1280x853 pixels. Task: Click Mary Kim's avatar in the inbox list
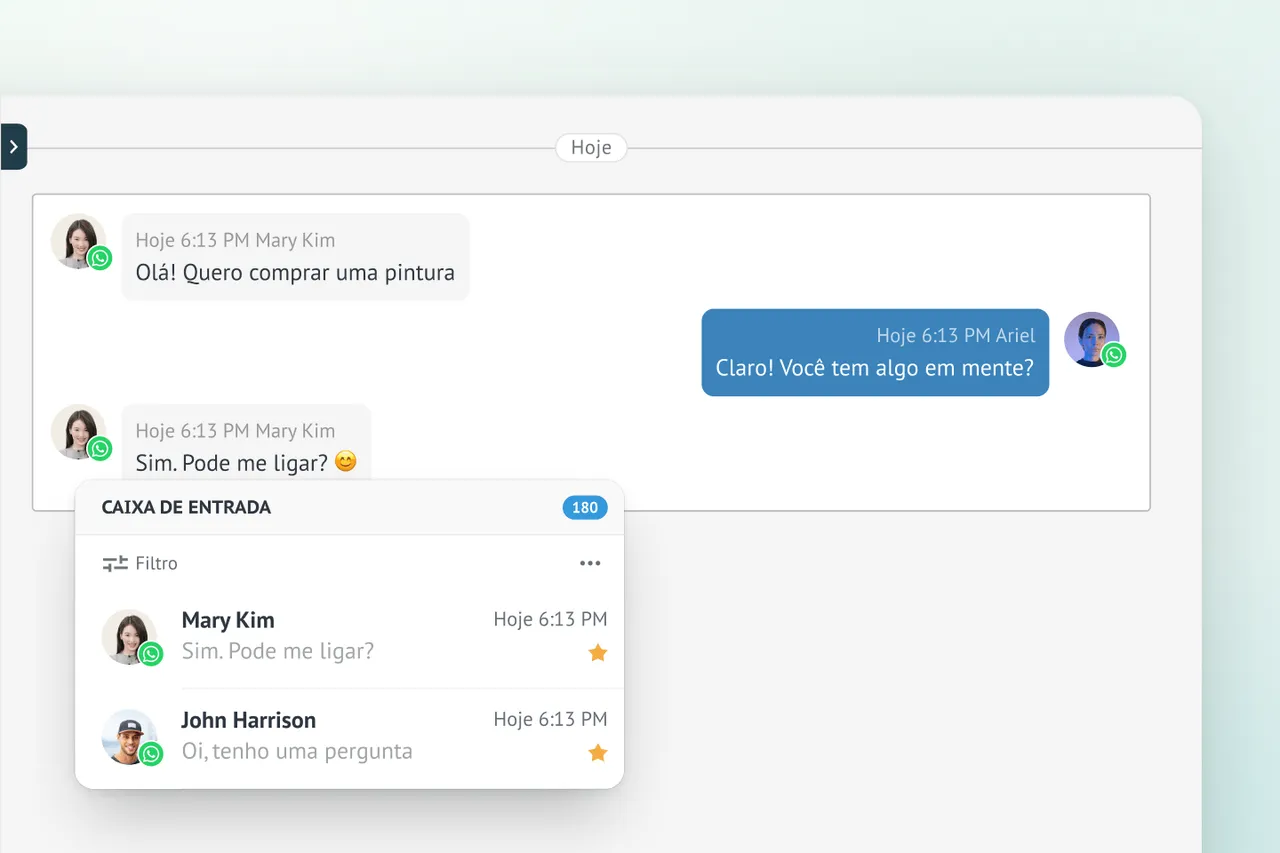(129, 637)
